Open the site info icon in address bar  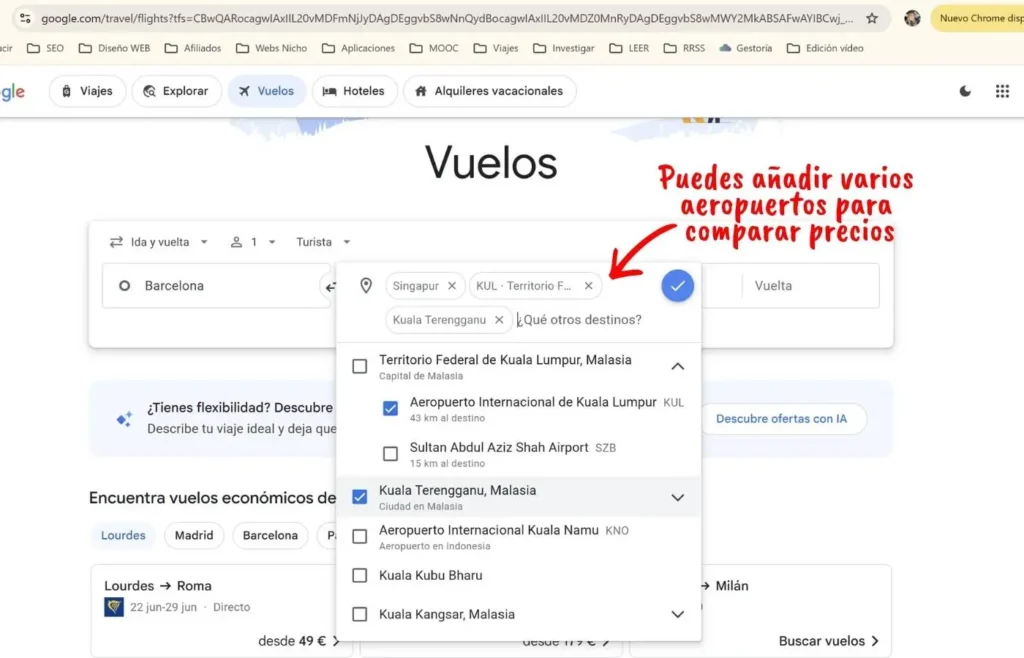(25, 18)
